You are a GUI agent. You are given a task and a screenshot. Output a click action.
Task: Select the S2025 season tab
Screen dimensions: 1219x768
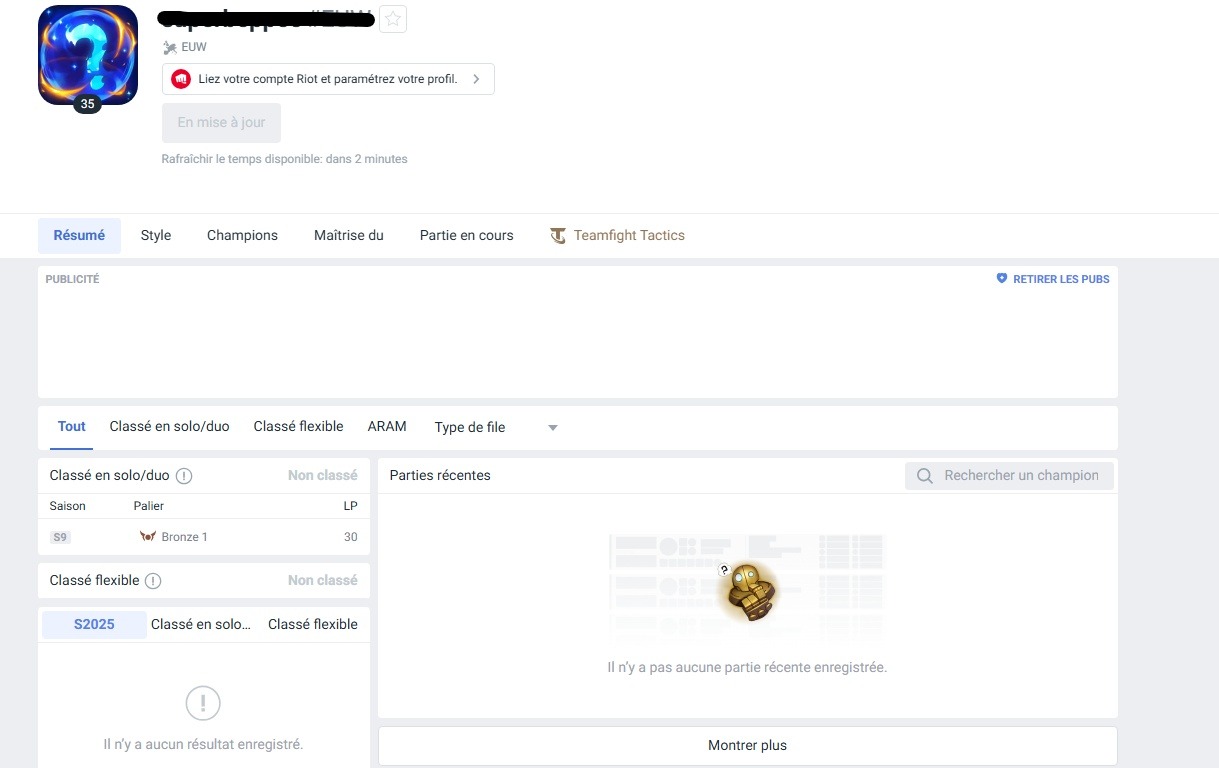point(94,625)
